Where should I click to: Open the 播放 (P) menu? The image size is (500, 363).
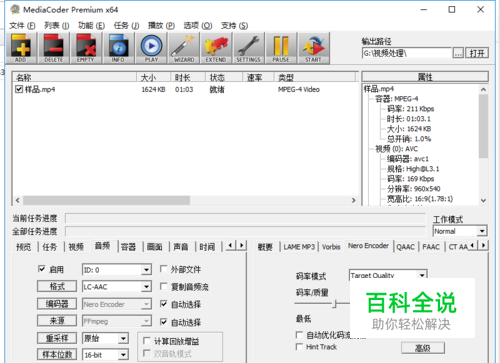[161, 26]
